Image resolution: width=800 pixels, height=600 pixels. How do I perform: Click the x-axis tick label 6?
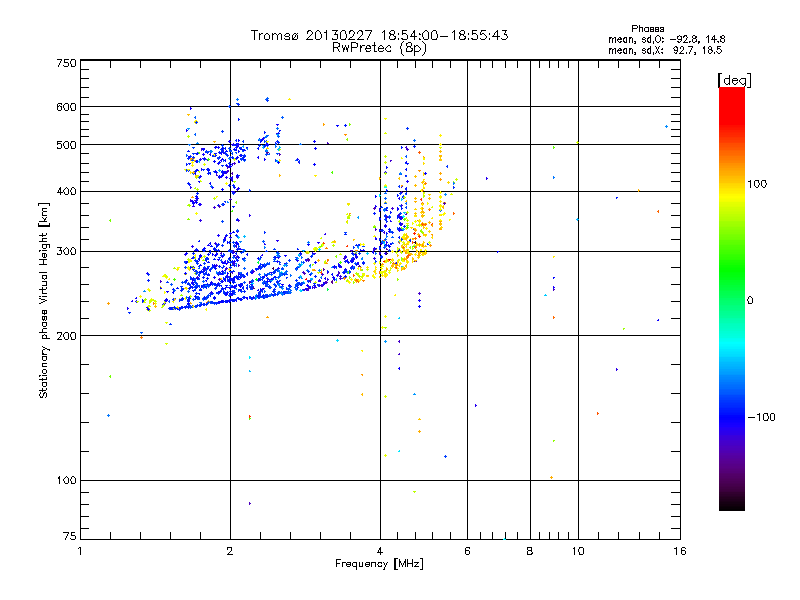pos(467,551)
